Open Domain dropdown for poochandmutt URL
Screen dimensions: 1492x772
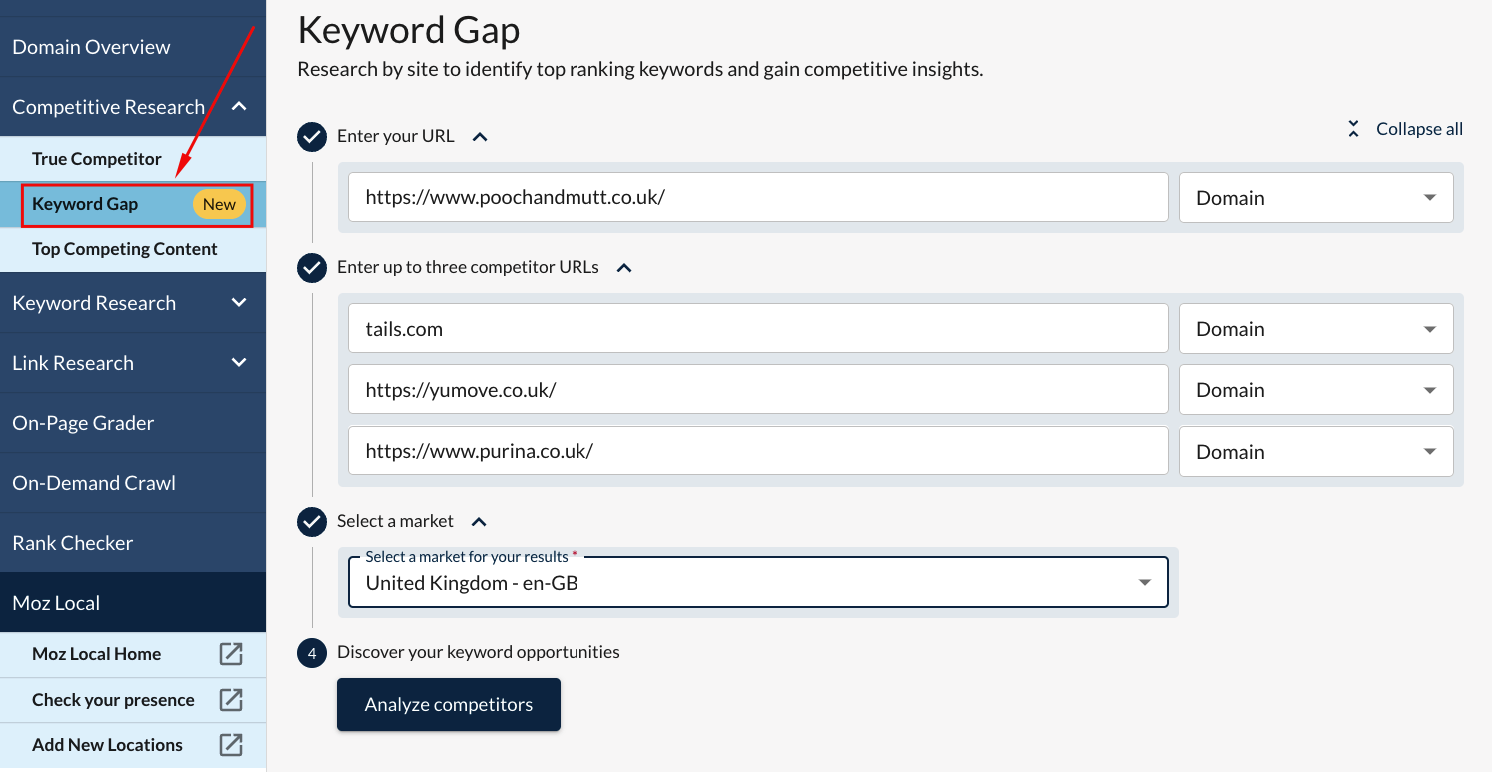click(x=1316, y=198)
